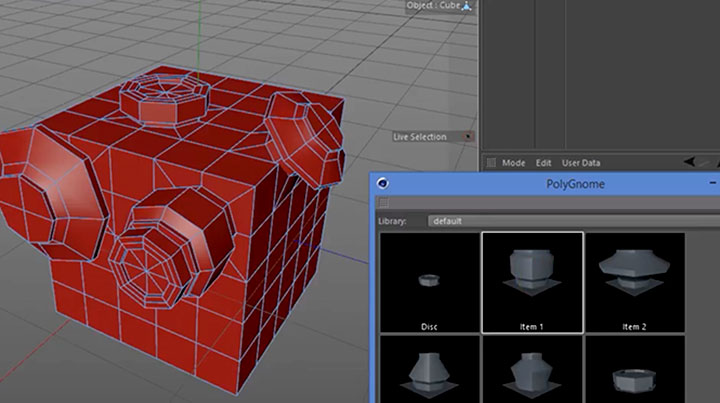Open the Mode menu
Viewport: 720px width, 403px height.
(x=513, y=162)
